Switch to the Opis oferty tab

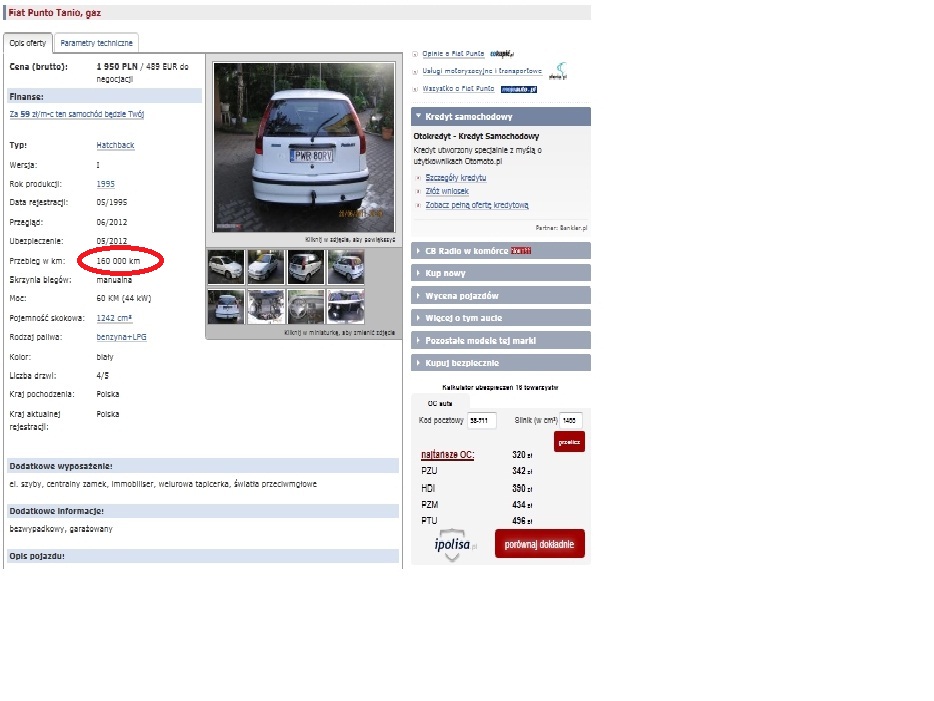point(28,43)
